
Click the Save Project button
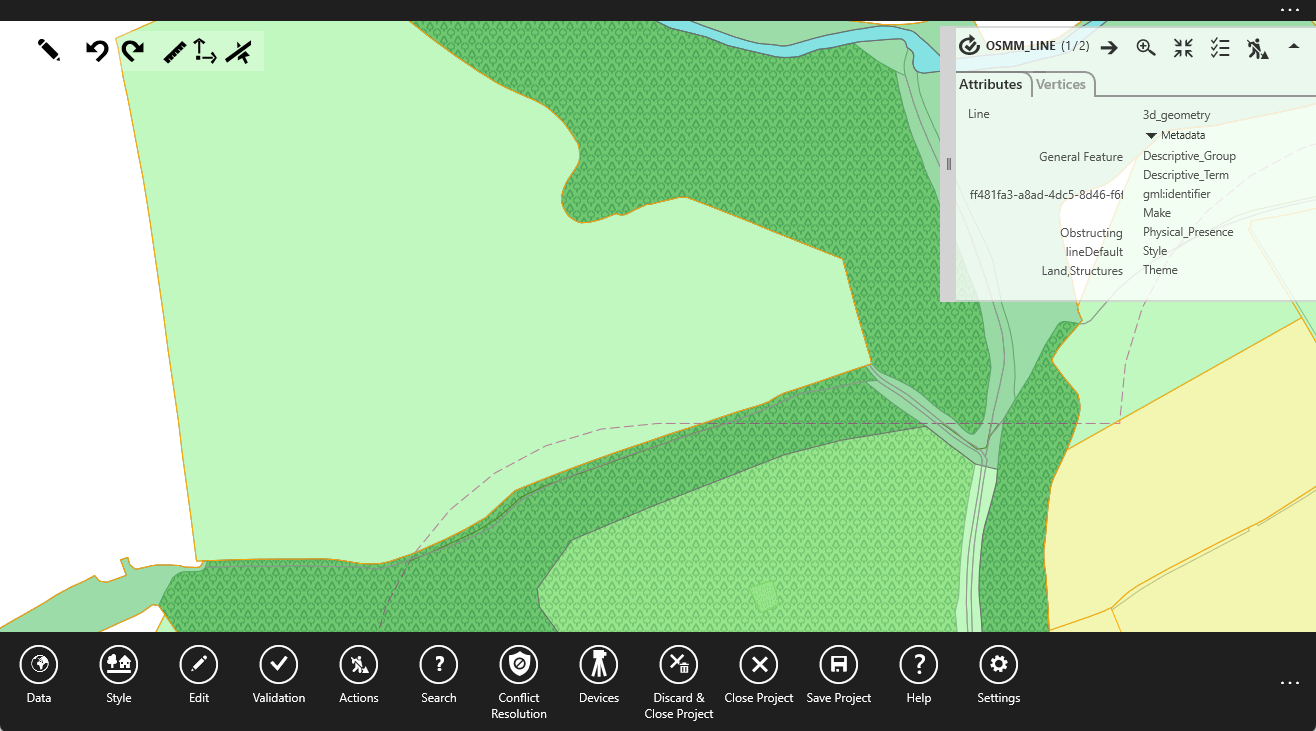tap(839, 675)
